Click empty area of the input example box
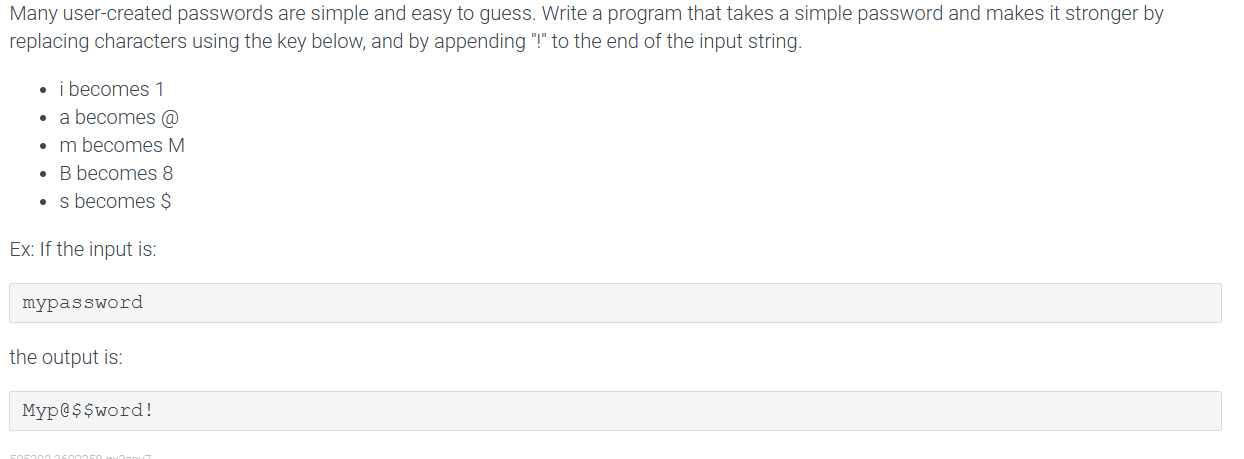The height and width of the screenshot is (459, 1244). 680,302
